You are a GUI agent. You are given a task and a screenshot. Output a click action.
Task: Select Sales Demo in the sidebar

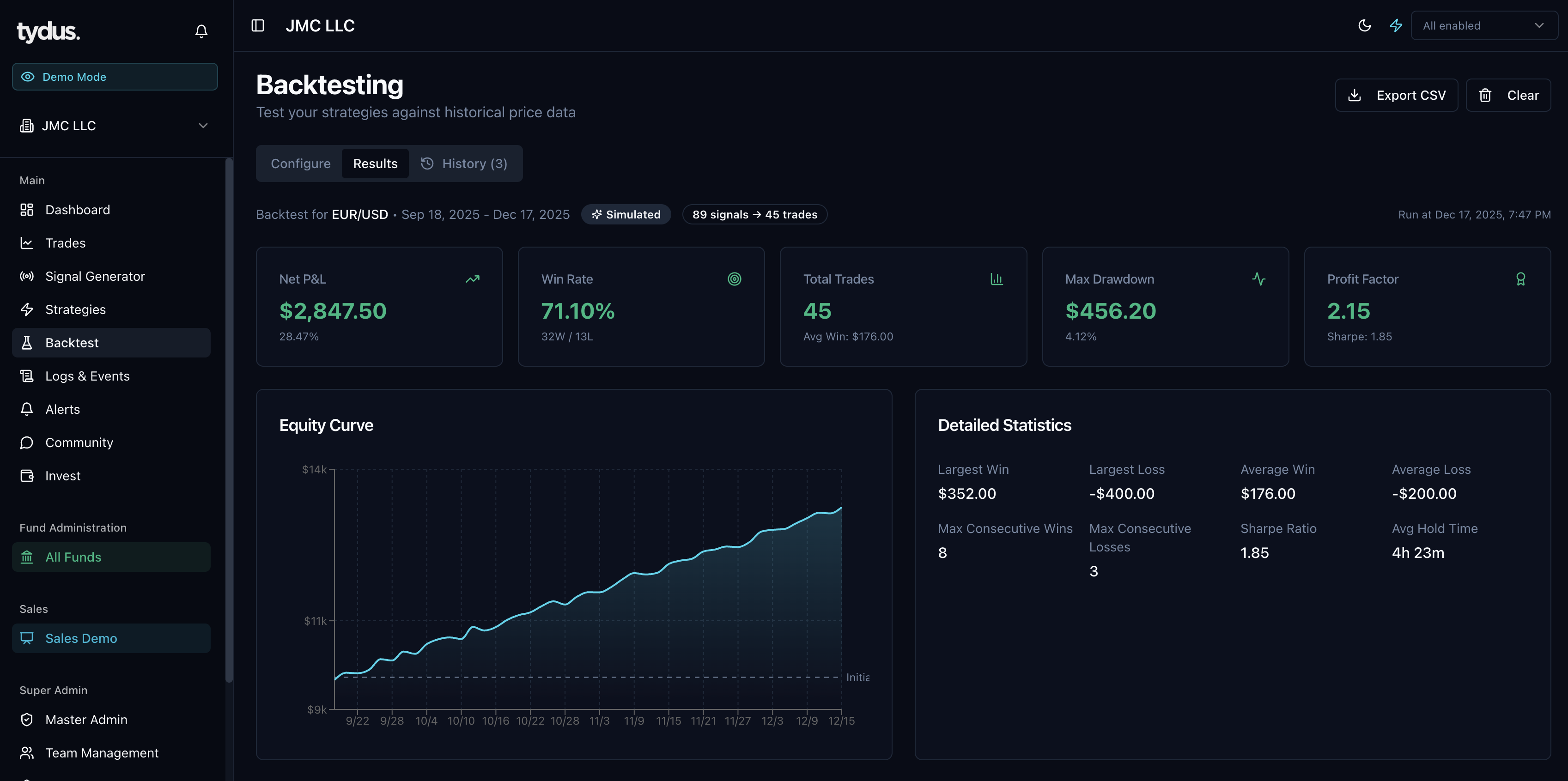pos(82,638)
